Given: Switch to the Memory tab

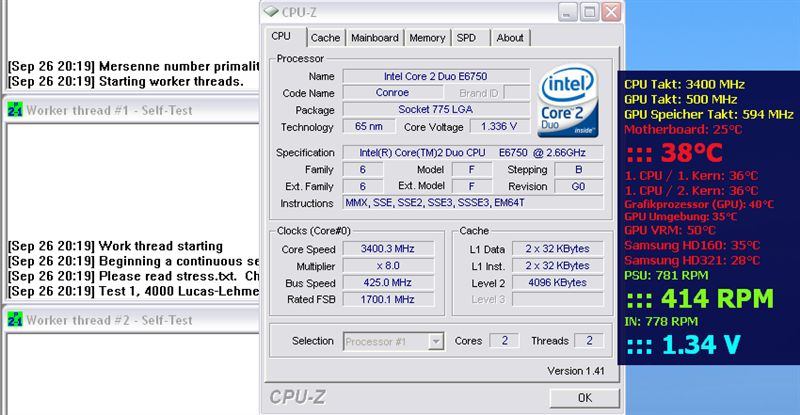Looking at the screenshot, I should (x=427, y=38).
